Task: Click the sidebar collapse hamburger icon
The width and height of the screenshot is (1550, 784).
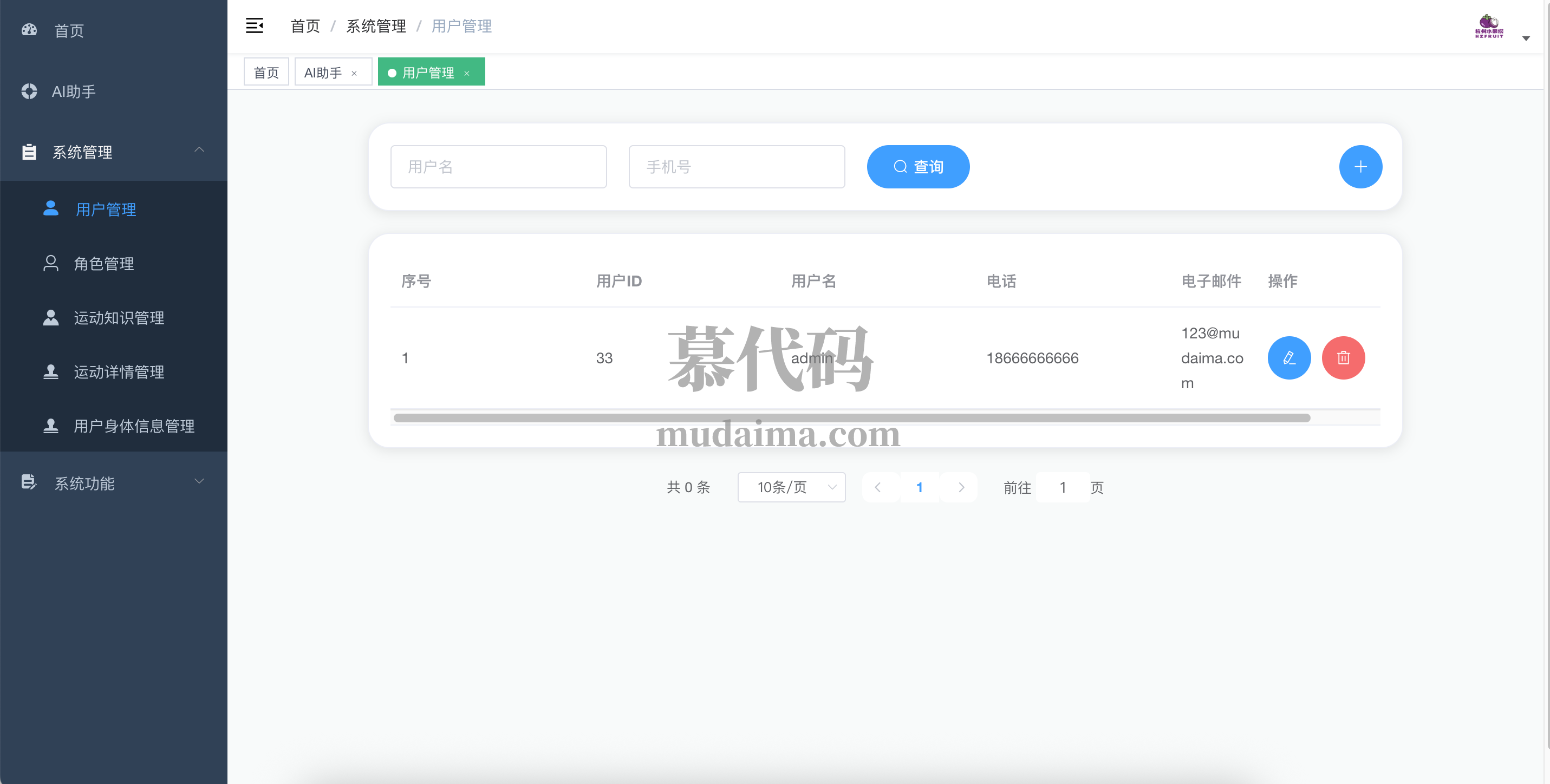Action: pyautogui.click(x=254, y=26)
